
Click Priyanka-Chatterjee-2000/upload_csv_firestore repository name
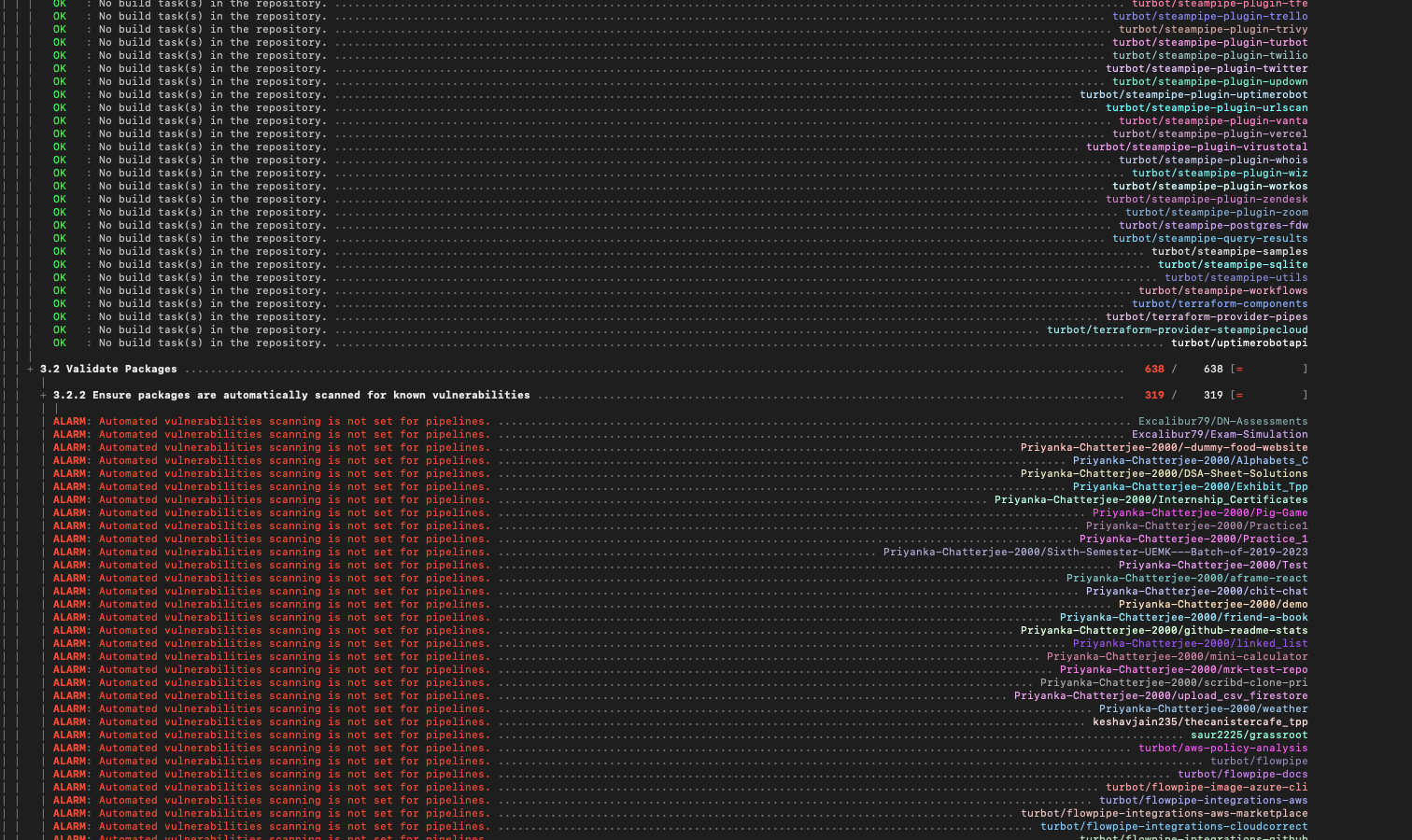click(1161, 696)
